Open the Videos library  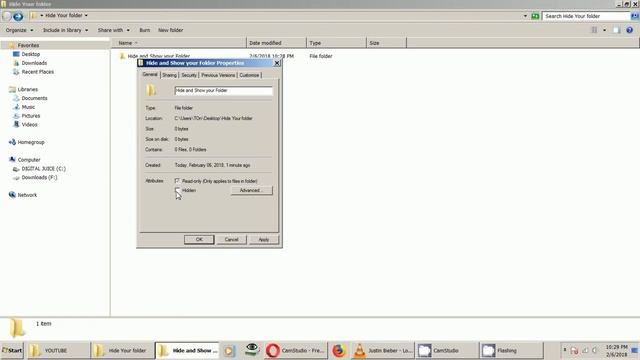pos(29,124)
